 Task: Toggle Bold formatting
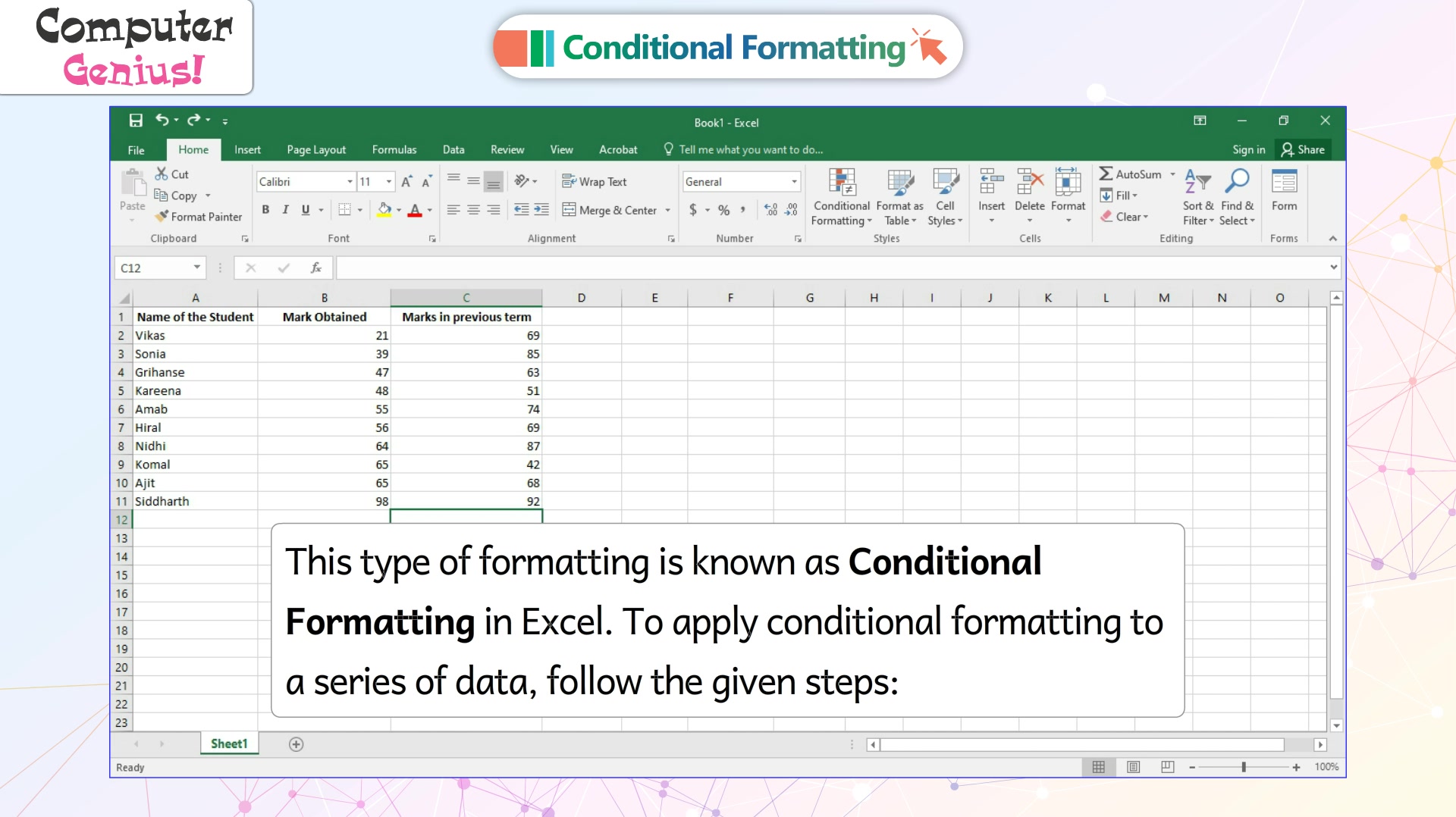[265, 210]
